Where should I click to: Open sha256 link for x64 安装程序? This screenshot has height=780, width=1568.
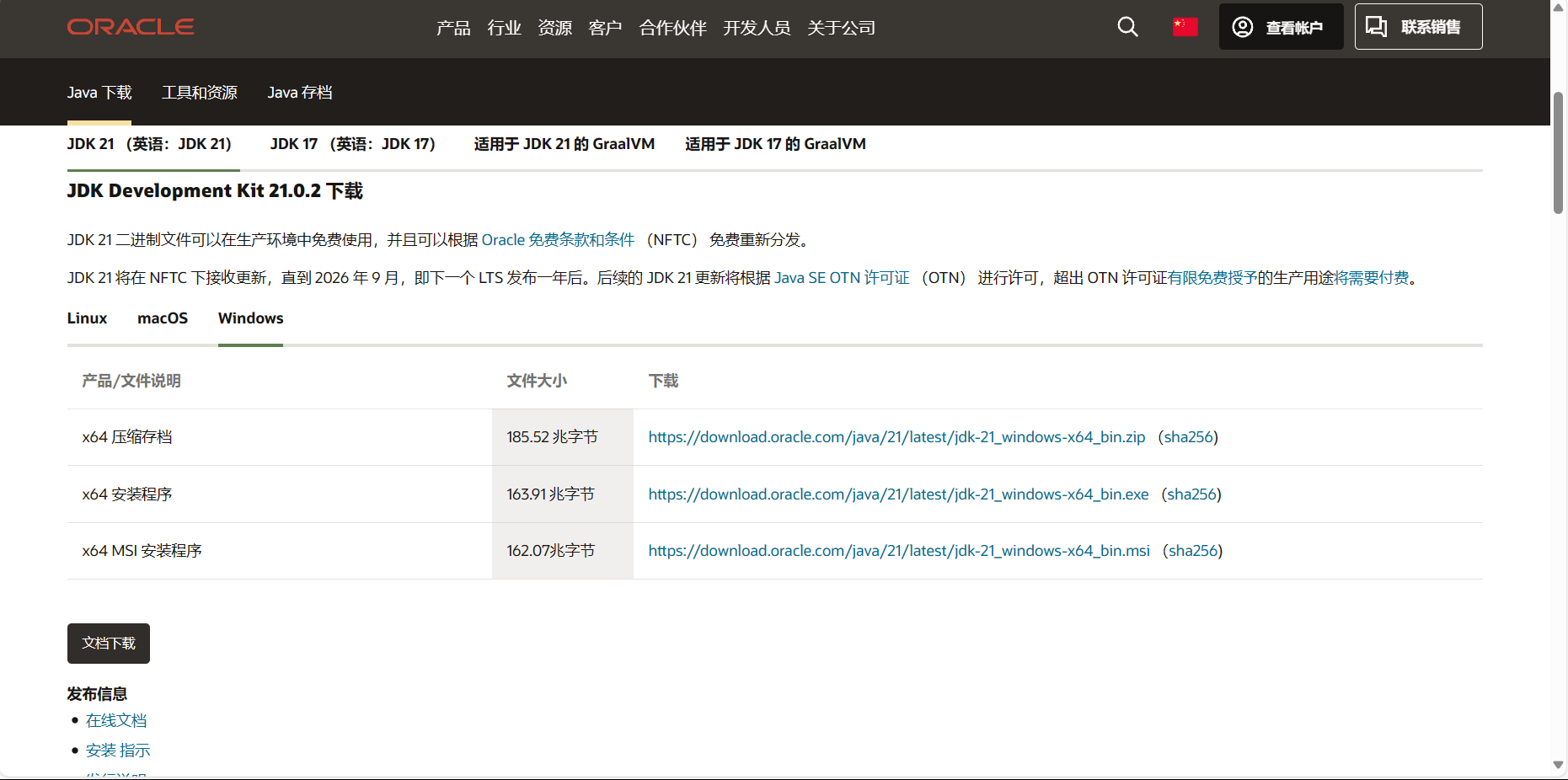(x=1191, y=494)
